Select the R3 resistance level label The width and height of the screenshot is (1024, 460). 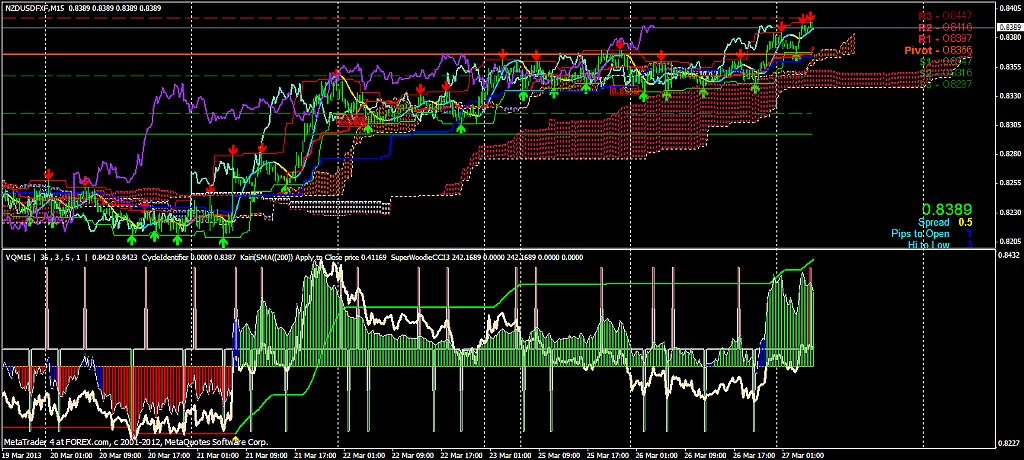point(945,15)
